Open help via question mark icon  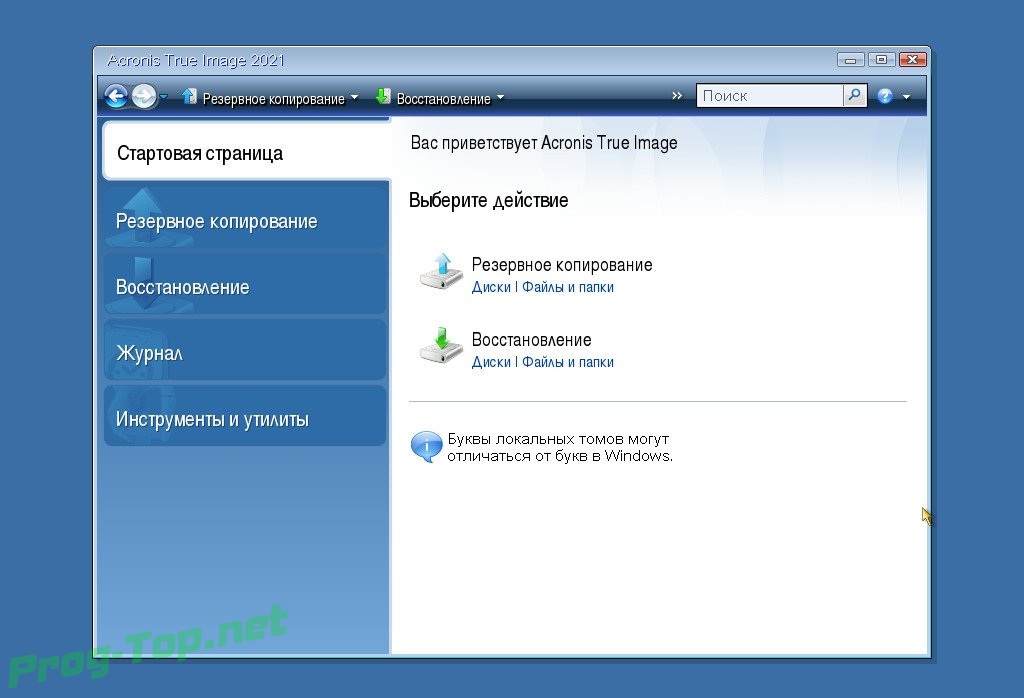pos(885,97)
